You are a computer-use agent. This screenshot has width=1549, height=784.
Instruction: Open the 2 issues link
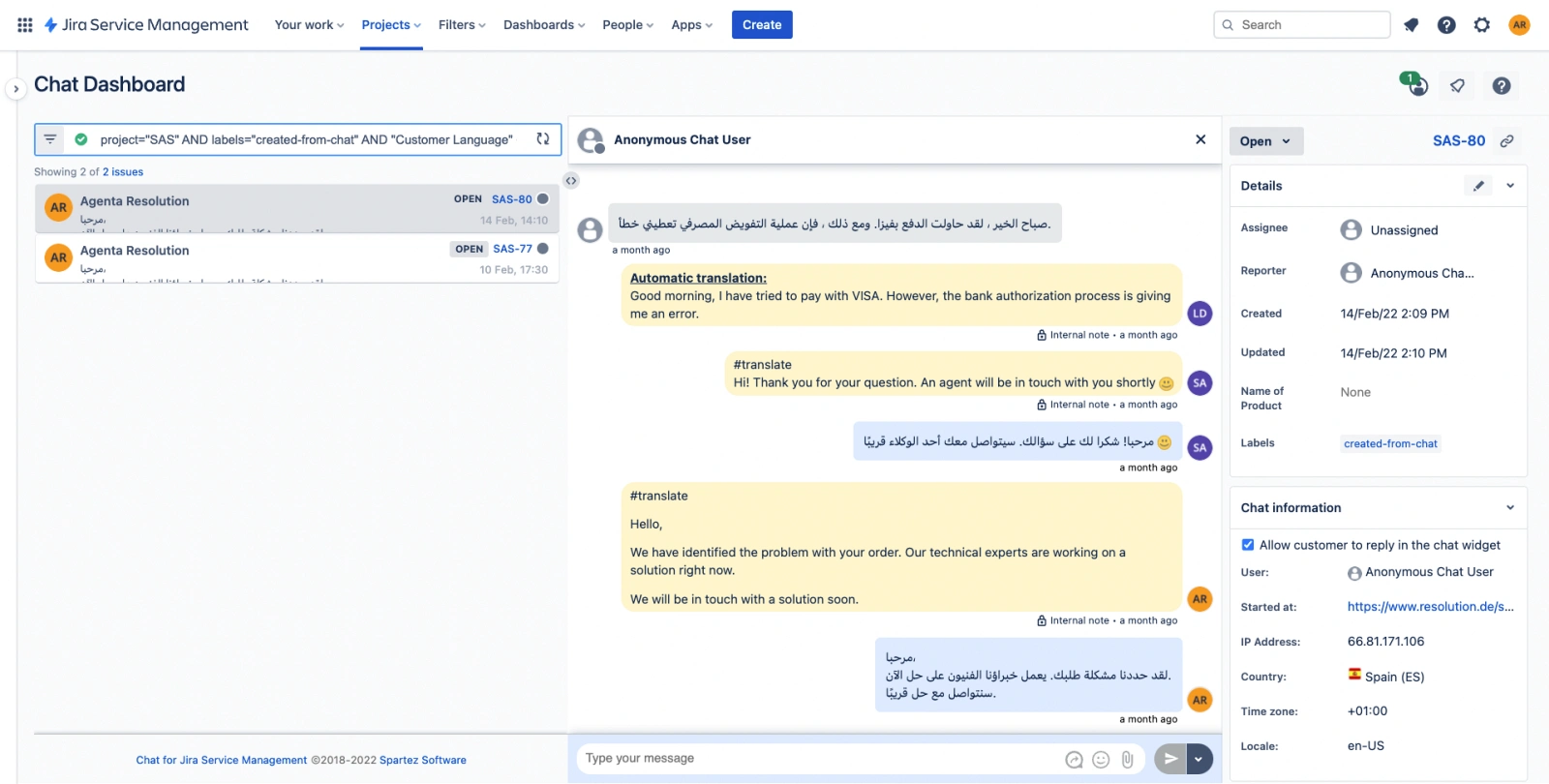[x=123, y=172]
